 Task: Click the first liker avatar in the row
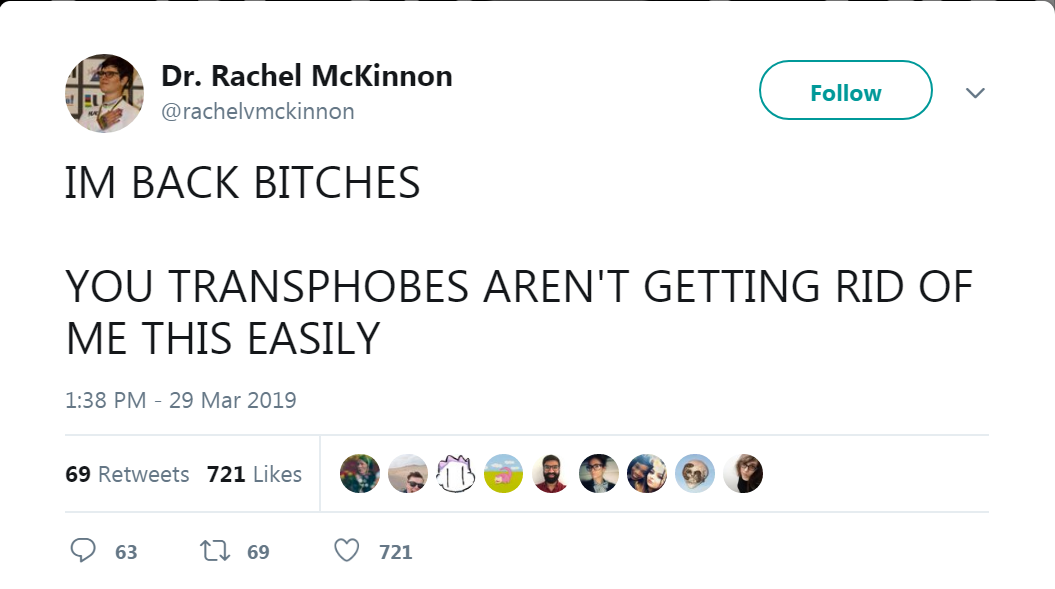click(360, 474)
